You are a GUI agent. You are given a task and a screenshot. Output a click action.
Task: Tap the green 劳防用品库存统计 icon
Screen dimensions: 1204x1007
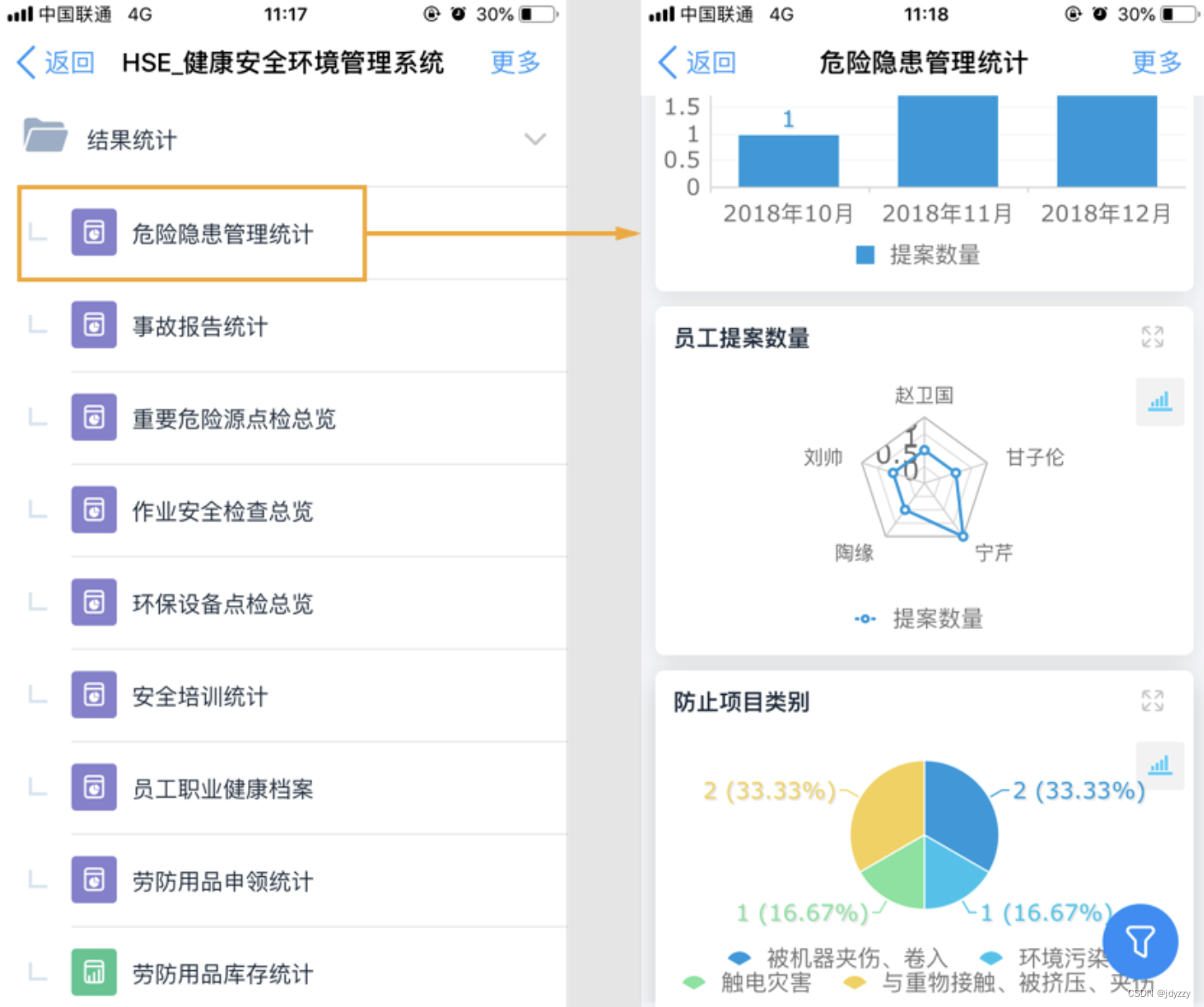pos(93,972)
